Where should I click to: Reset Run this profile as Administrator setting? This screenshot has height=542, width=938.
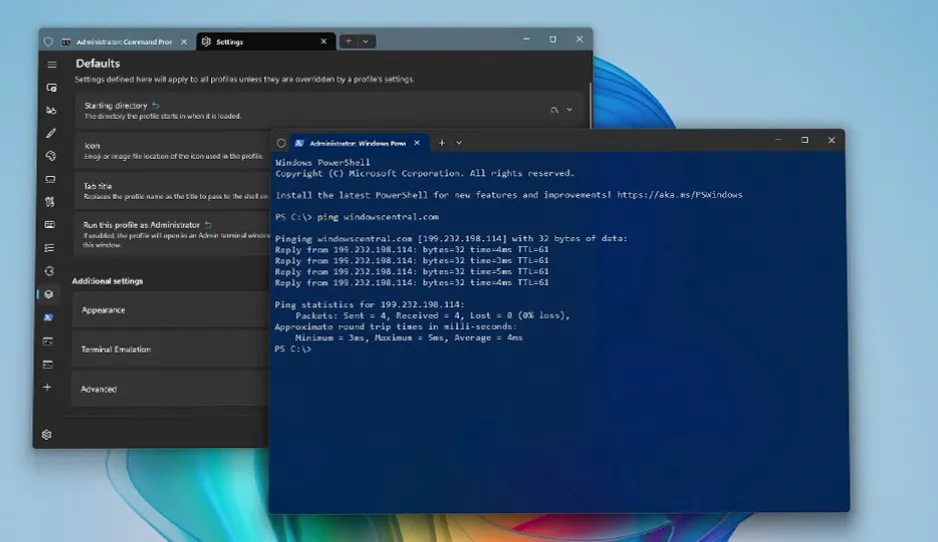pyautogui.click(x=208, y=225)
